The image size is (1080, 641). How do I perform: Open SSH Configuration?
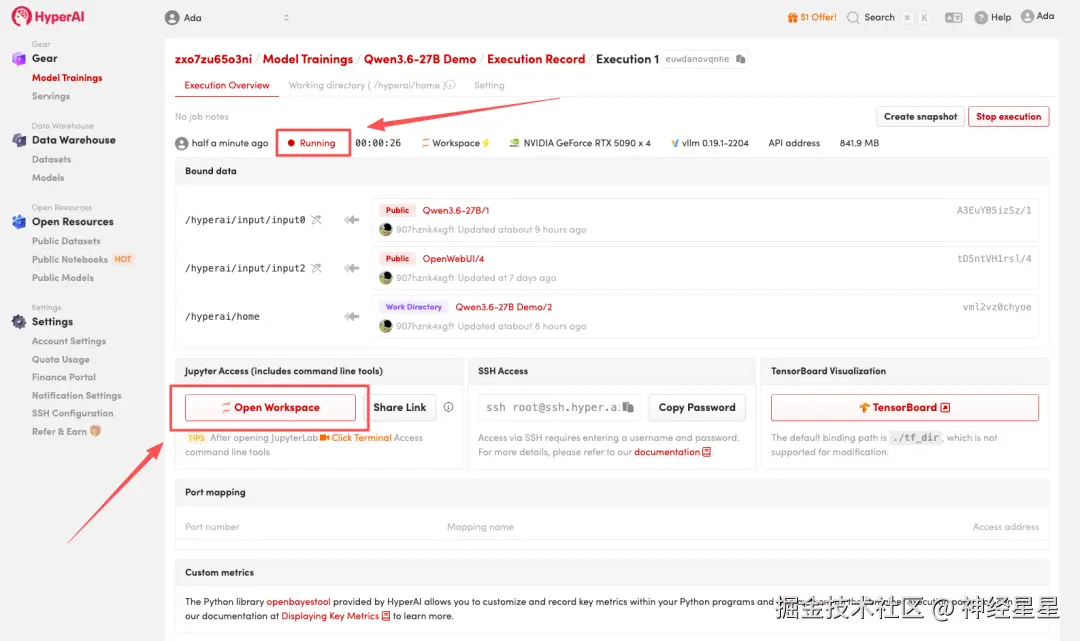[x=72, y=413]
